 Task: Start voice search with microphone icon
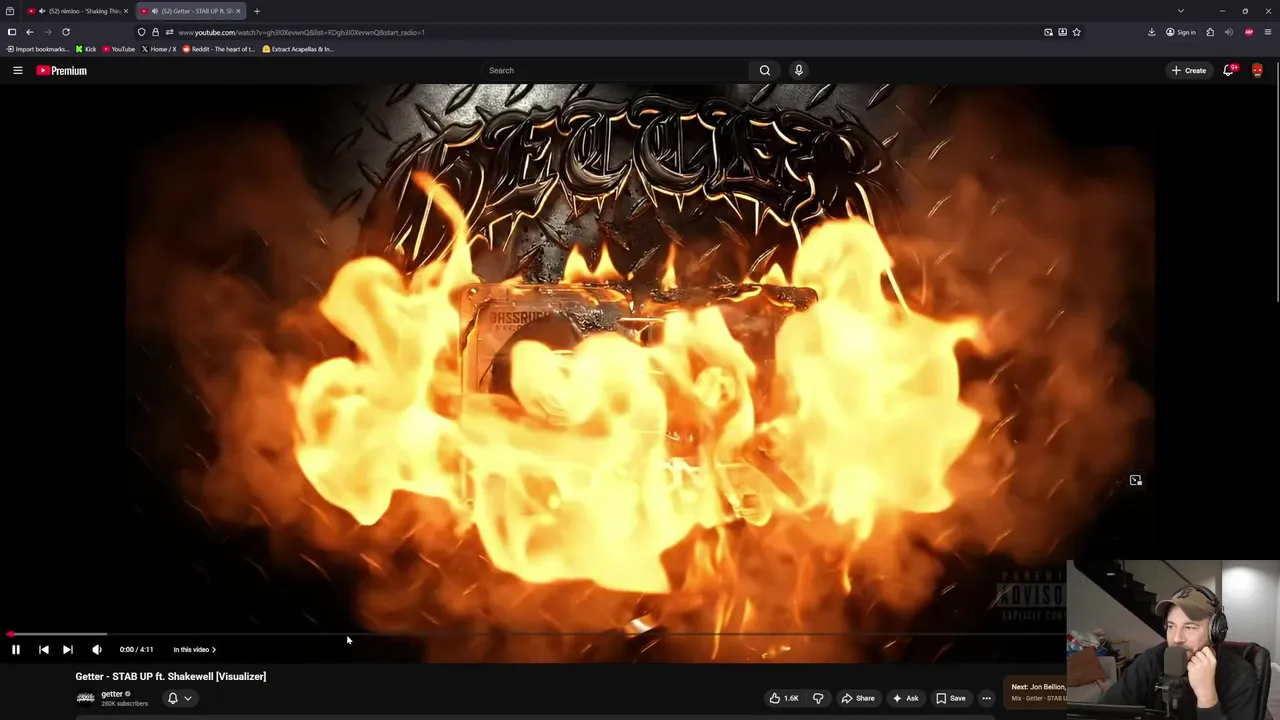tap(798, 70)
